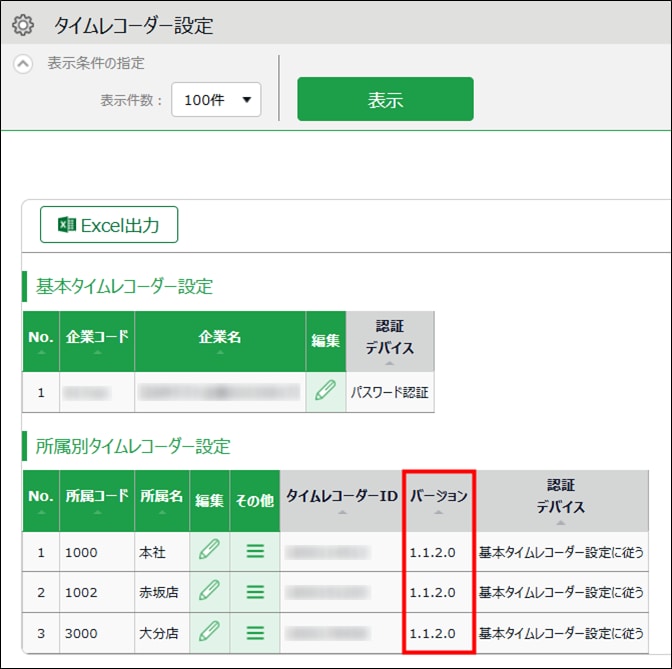
Task: Click the 所属別タイムレコーダー設定 section heading
Action: pos(133,446)
